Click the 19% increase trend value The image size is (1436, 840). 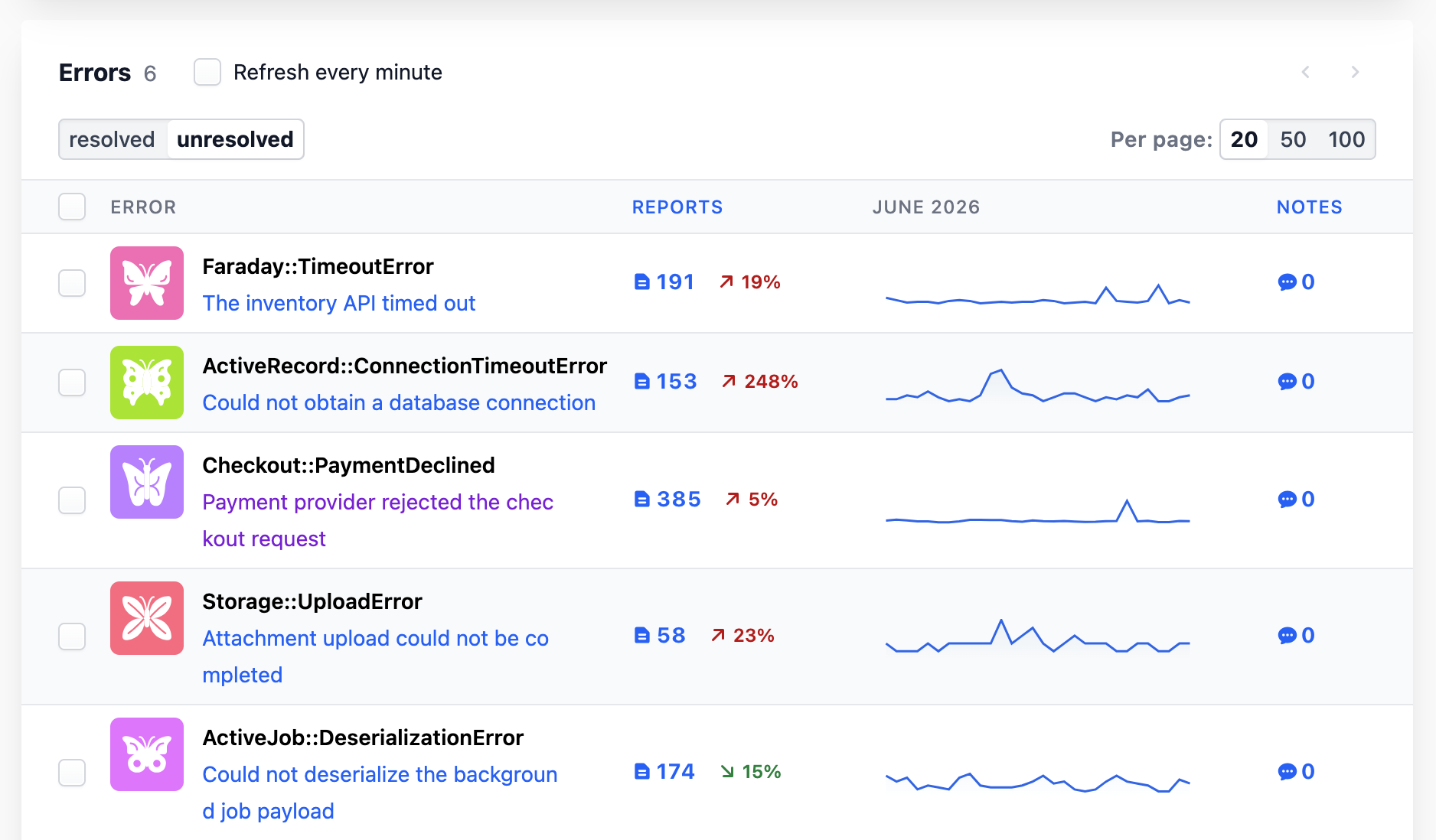749,282
